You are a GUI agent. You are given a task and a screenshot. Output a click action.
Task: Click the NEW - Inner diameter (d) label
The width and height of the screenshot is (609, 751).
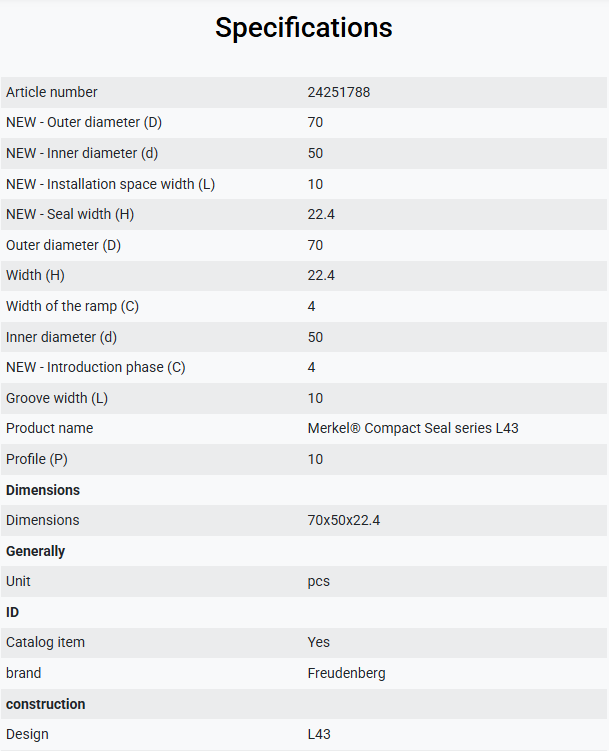tap(82, 153)
